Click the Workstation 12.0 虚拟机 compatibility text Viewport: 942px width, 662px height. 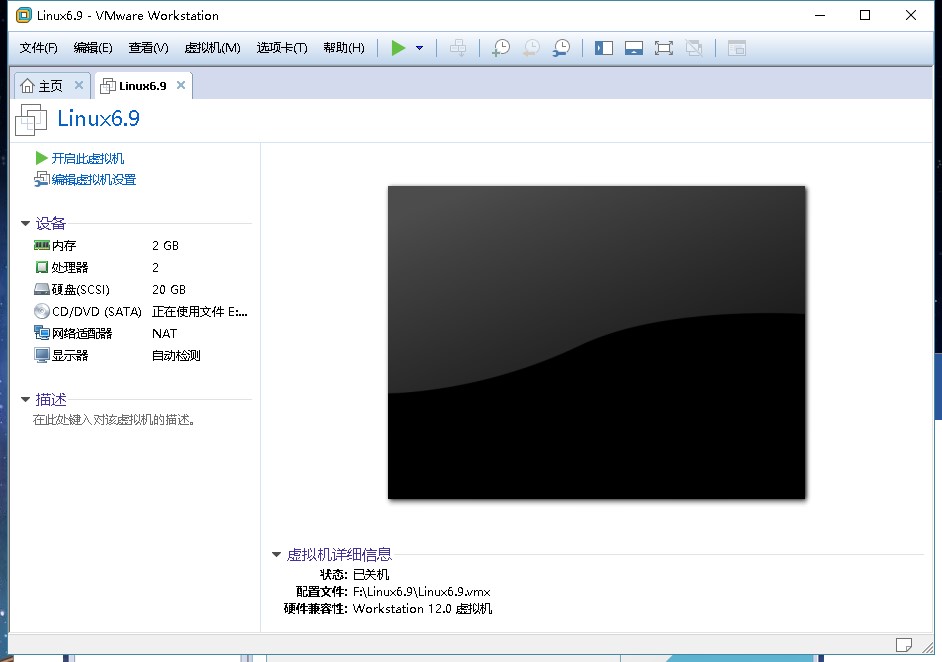(422, 609)
